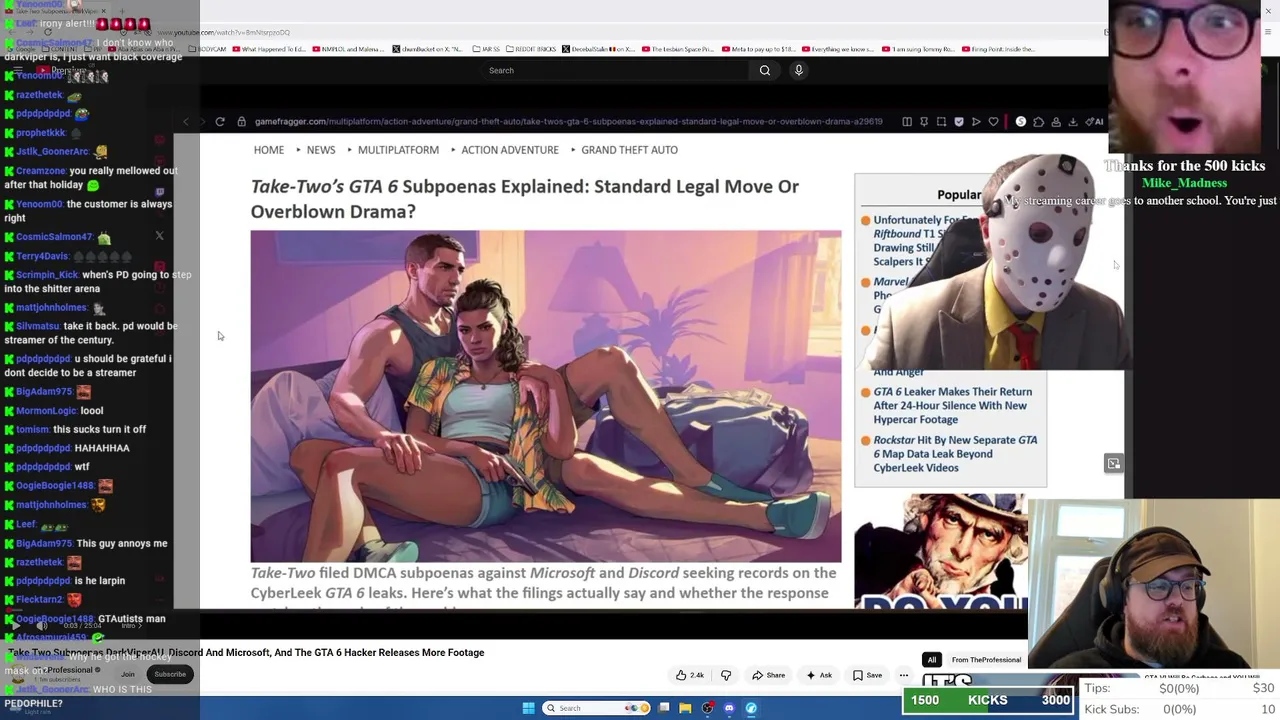Go to HOME breadcrumb link
The width and height of the screenshot is (1280, 720).
pos(269,150)
